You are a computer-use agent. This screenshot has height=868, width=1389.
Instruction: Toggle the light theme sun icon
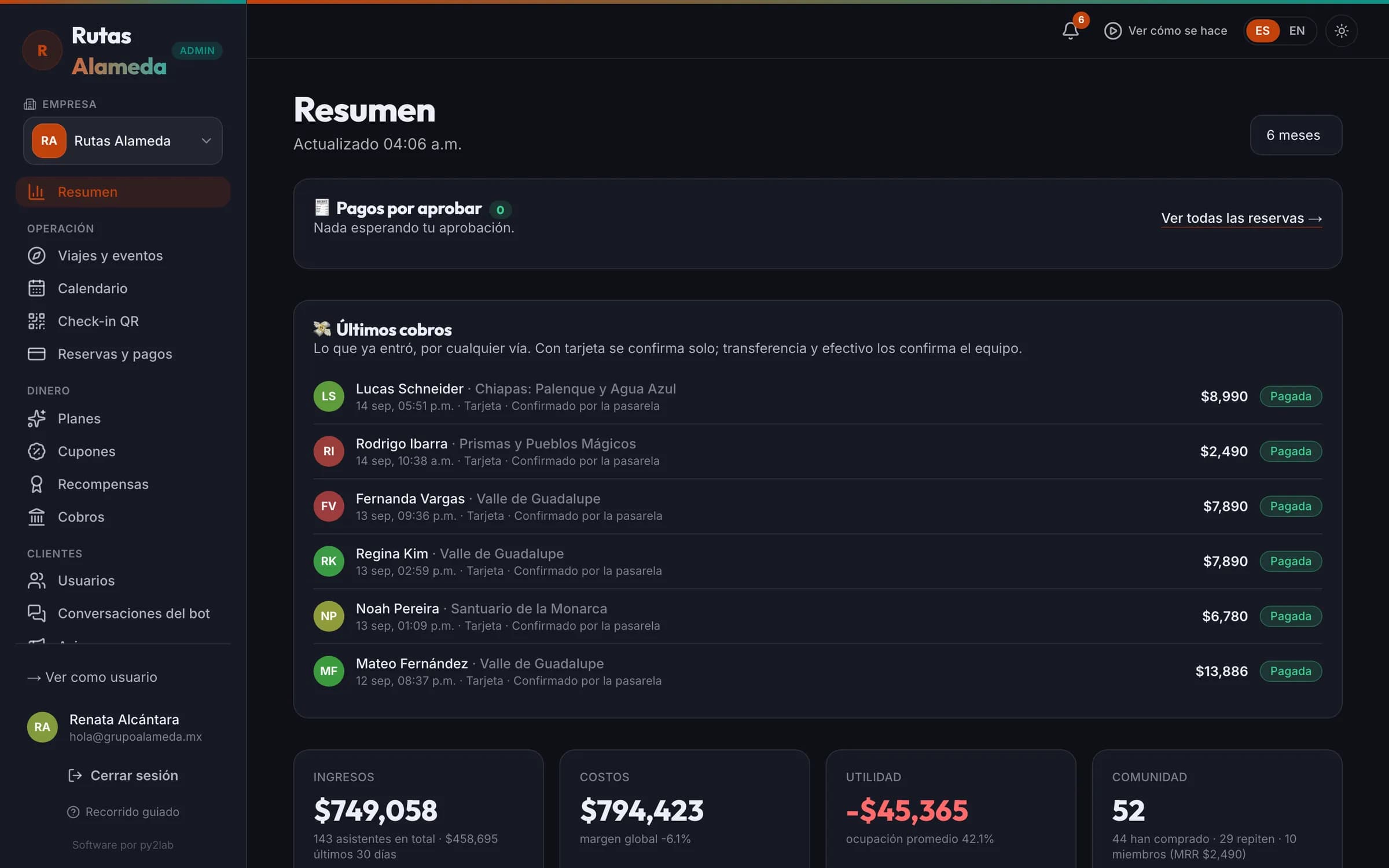(1342, 31)
